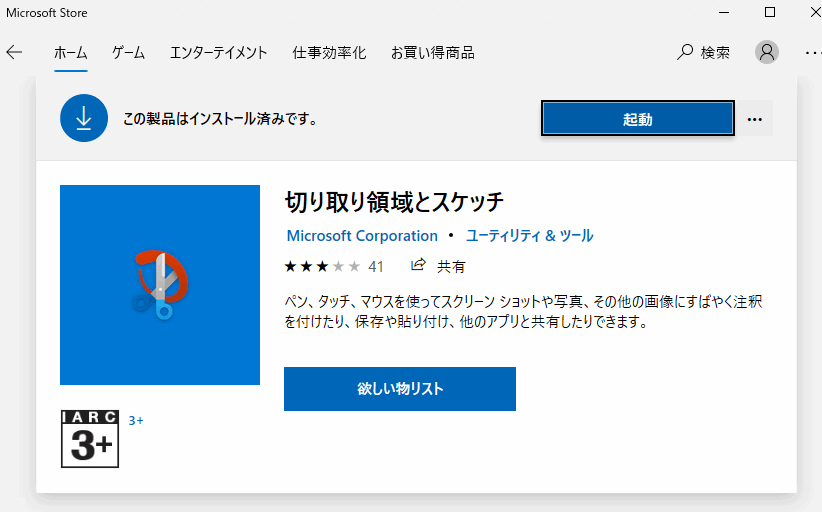Image resolution: width=822 pixels, height=512 pixels.
Task: Launch the app with 起動 button
Action: point(637,118)
